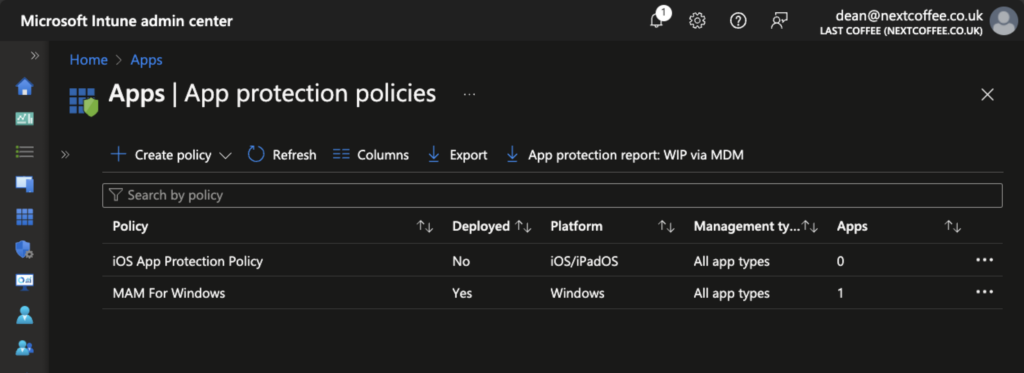Screen dimensions: 1024x373
Task: Close the App protection policies blade
Action: pos(987,95)
